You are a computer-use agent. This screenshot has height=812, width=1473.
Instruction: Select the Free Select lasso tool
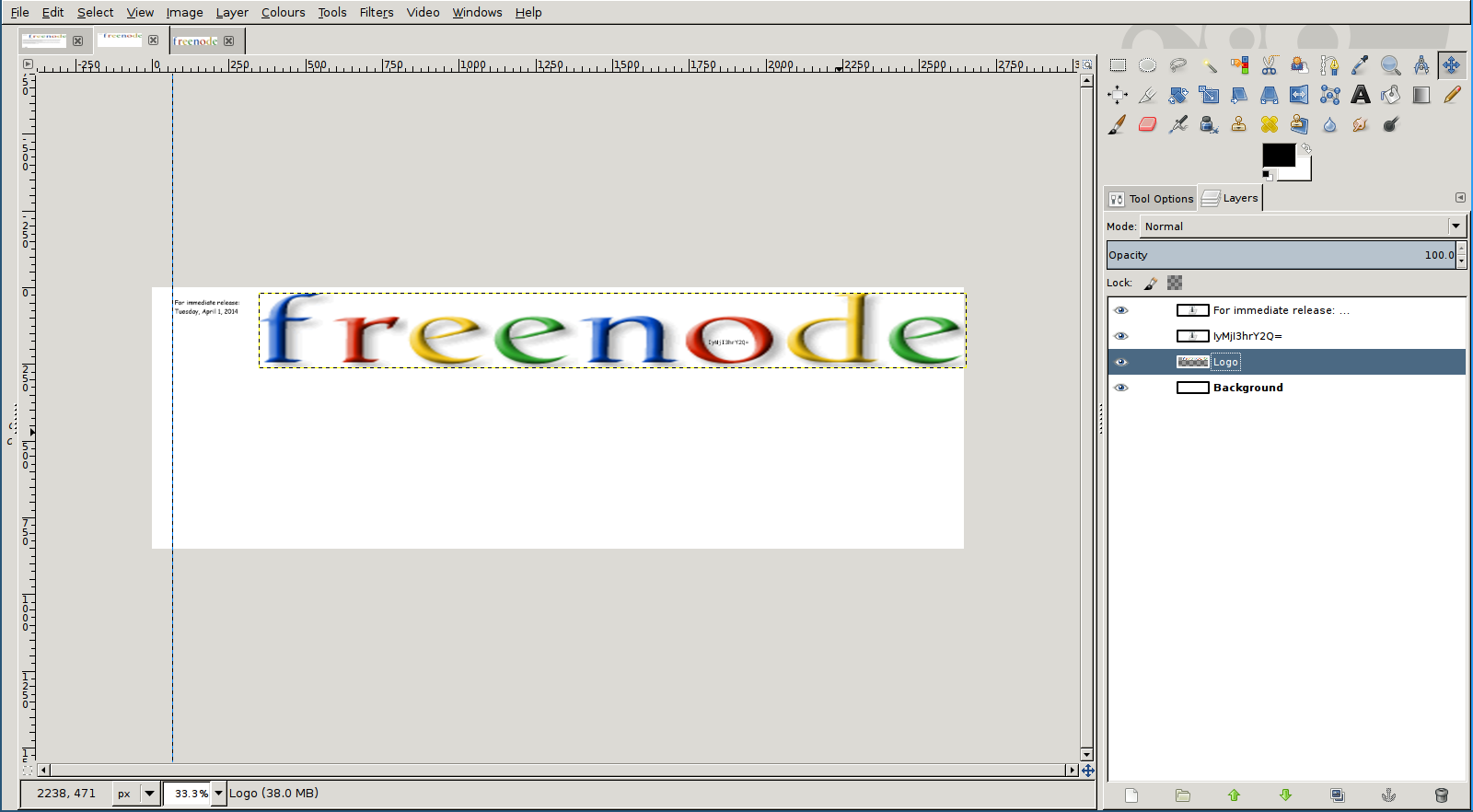(1178, 65)
